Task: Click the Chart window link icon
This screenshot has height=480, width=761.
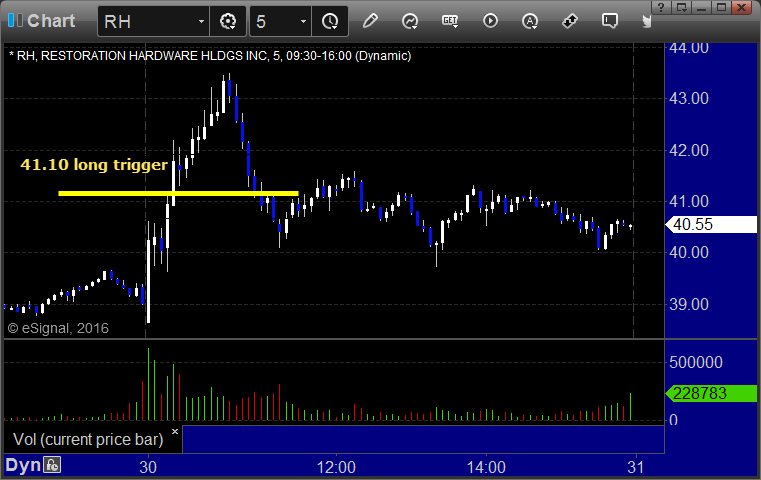Action: point(15,21)
